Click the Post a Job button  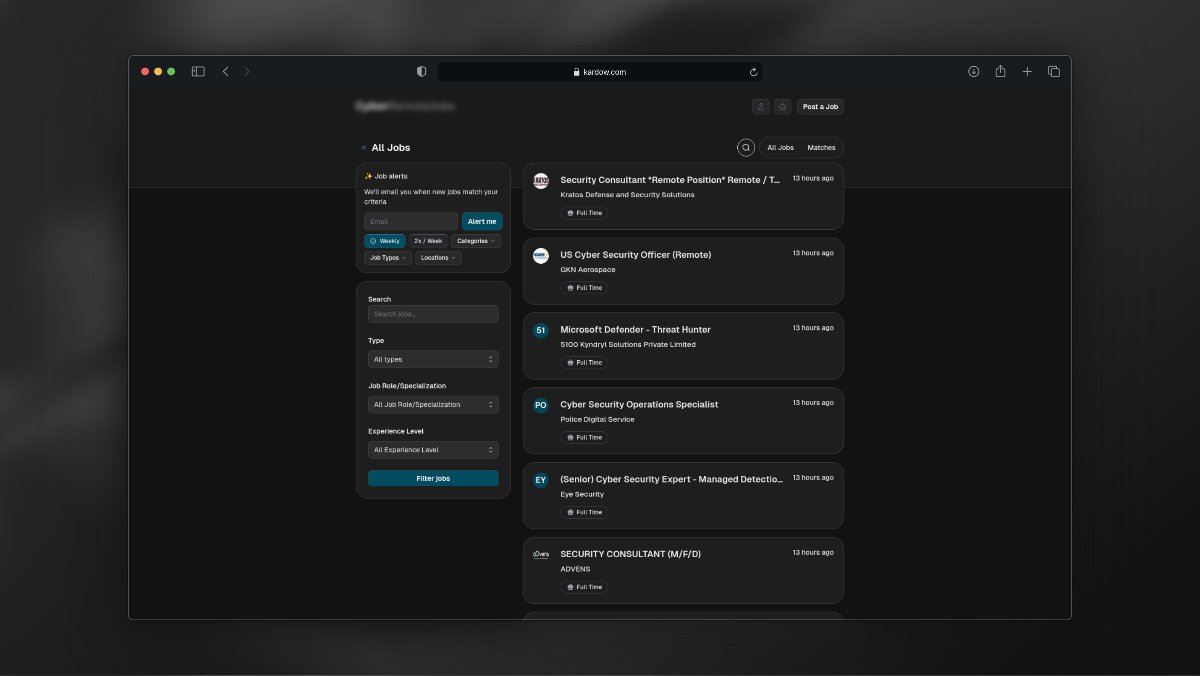coord(820,107)
